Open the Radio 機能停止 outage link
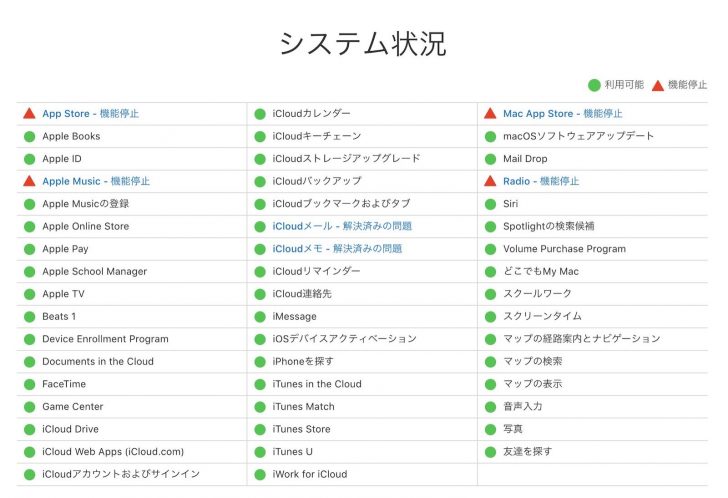This screenshot has height=498, width=728. [541, 181]
